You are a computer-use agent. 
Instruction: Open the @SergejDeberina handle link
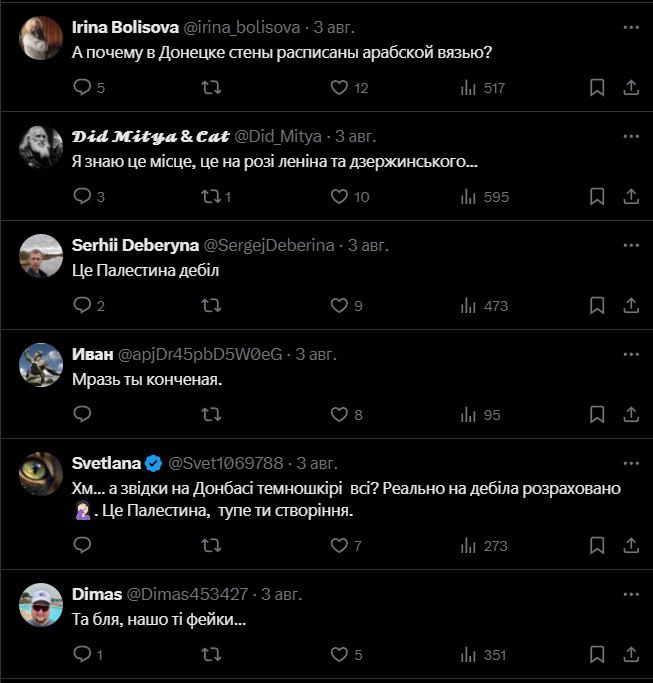click(x=269, y=245)
